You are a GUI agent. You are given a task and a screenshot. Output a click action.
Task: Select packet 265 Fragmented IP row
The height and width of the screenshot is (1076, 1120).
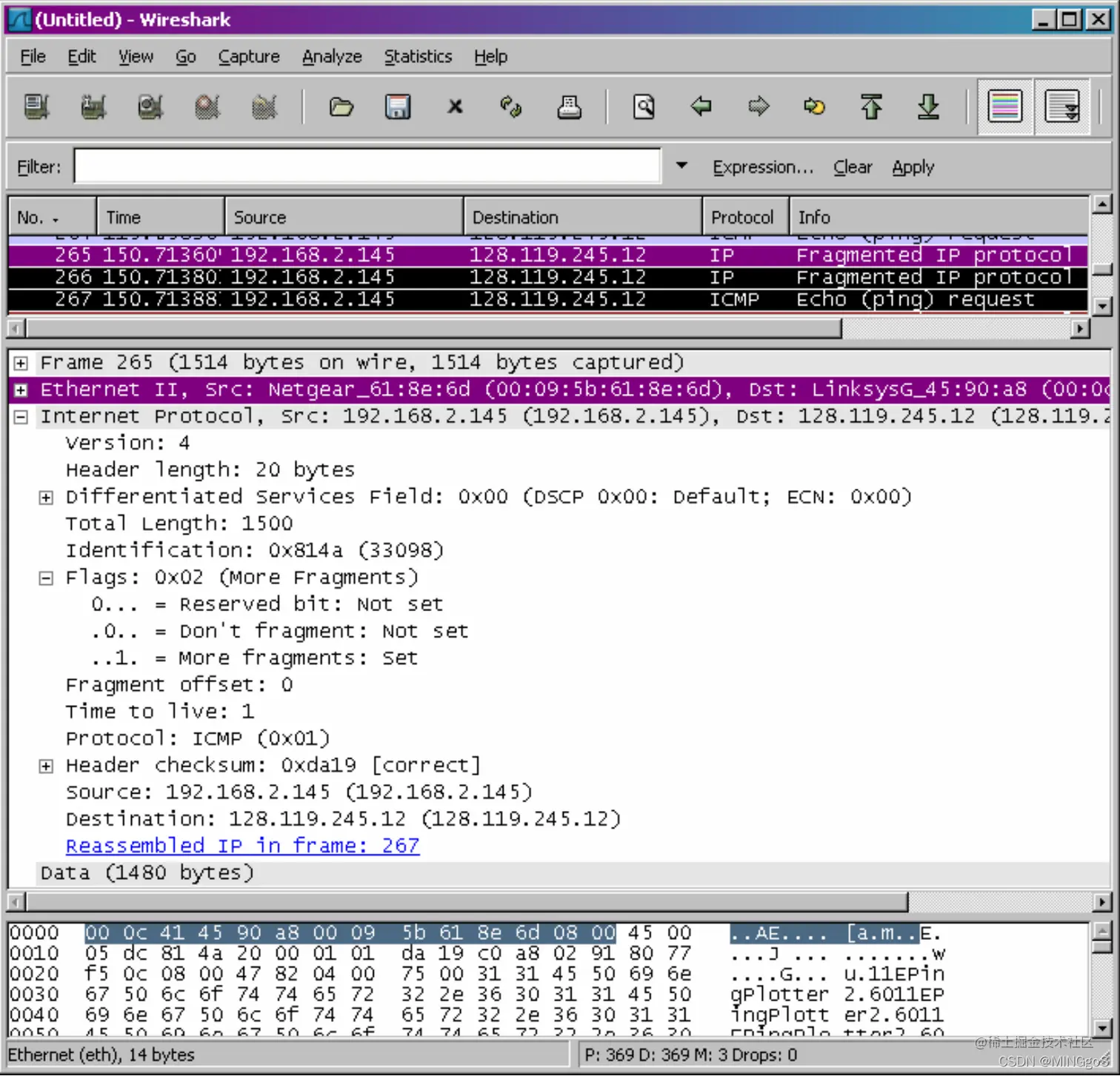548,255
